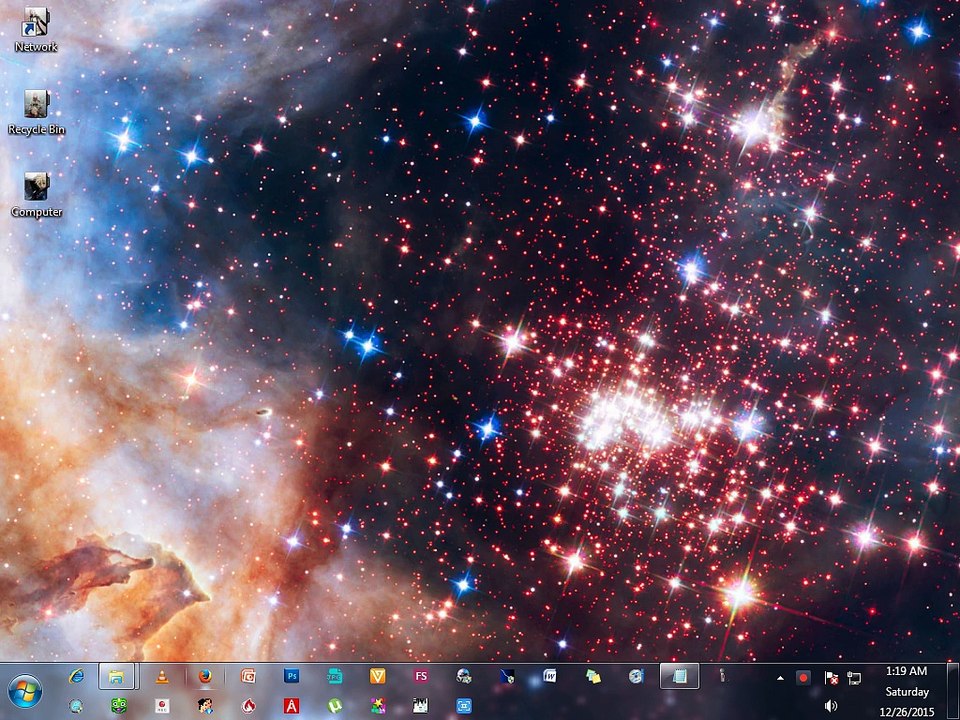This screenshot has width=960, height=720.
Task: Launch Adobe Photoshop from taskbar
Action: [291, 676]
